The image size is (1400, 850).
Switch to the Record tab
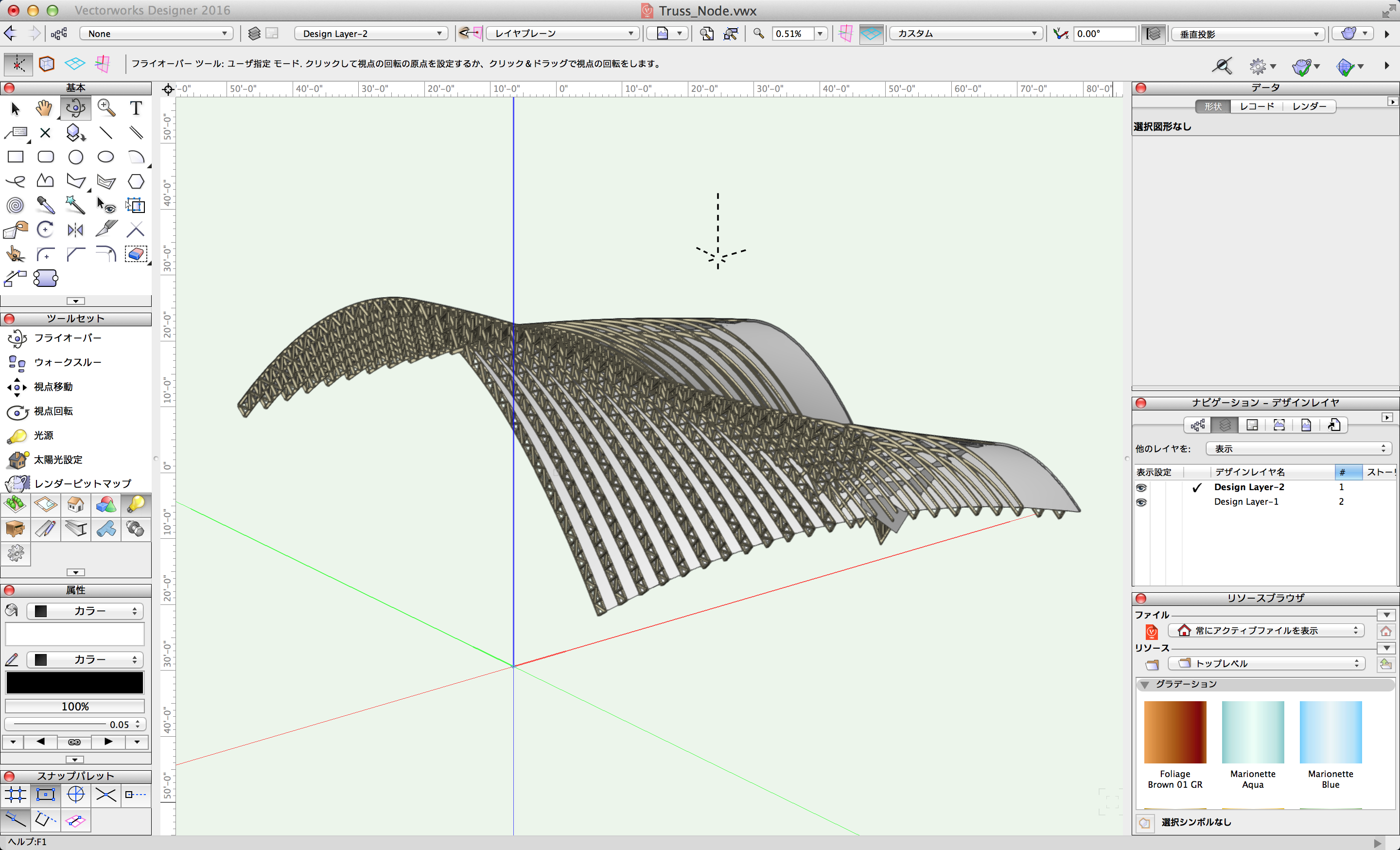click(1256, 106)
